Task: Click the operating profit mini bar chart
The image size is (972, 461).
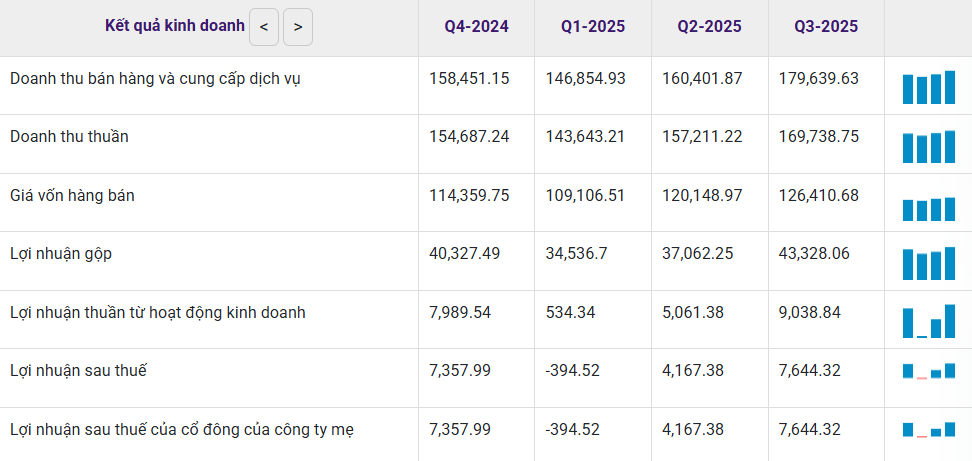Action: click(x=927, y=322)
